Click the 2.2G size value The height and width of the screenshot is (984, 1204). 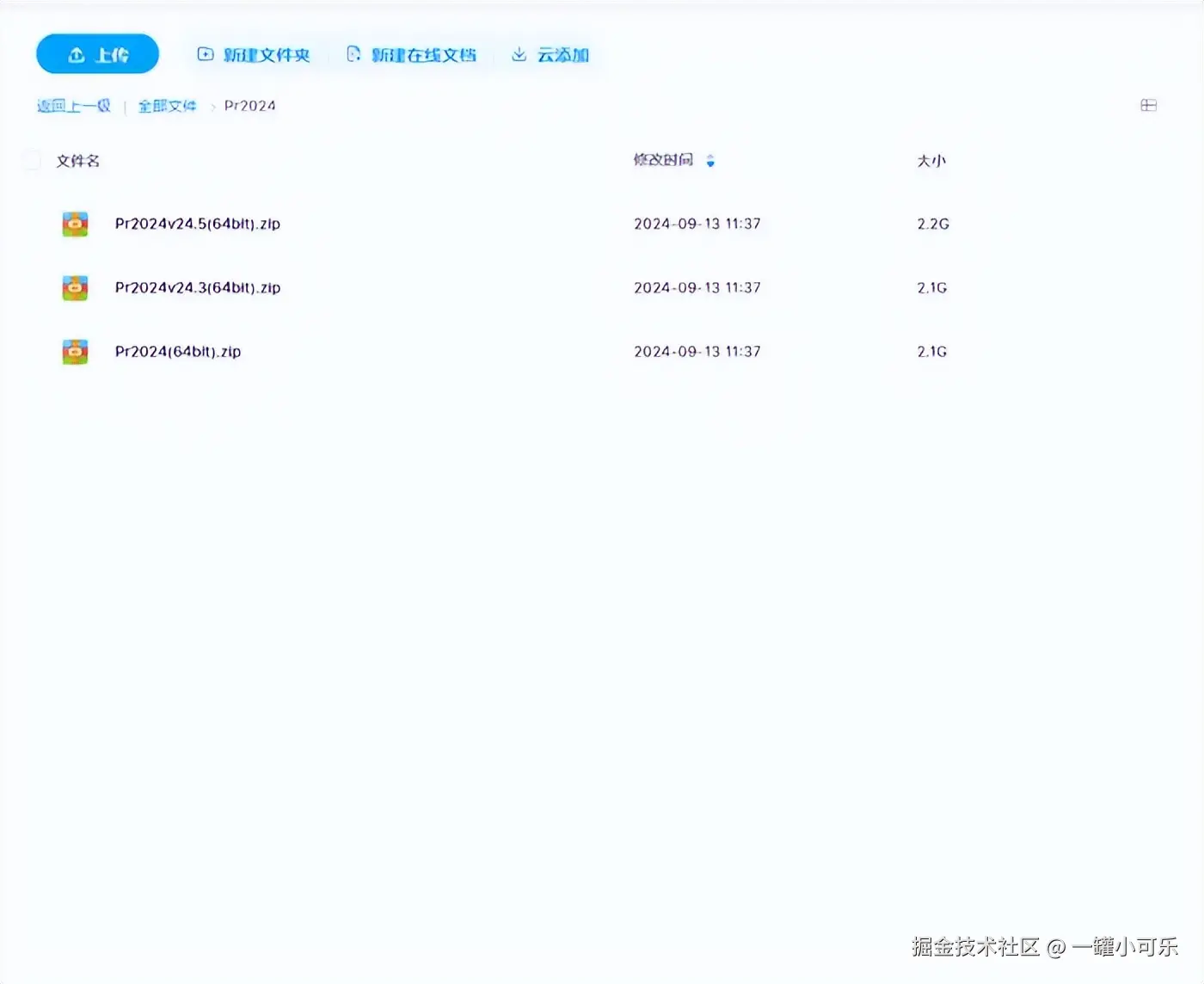[933, 224]
